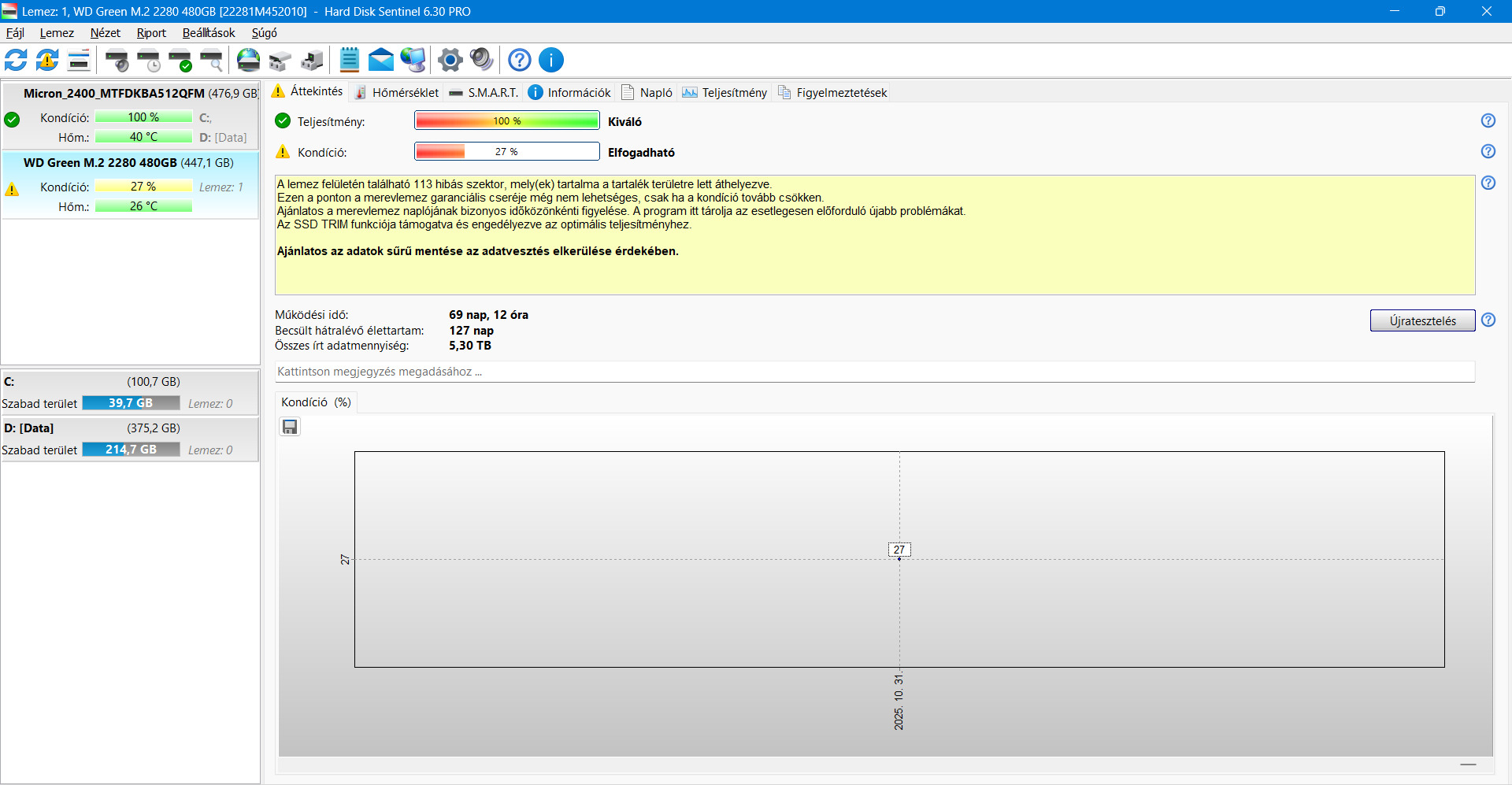The width and height of the screenshot is (1512, 785).
Task: Click the grey drive with connectors icon
Action: [280, 60]
